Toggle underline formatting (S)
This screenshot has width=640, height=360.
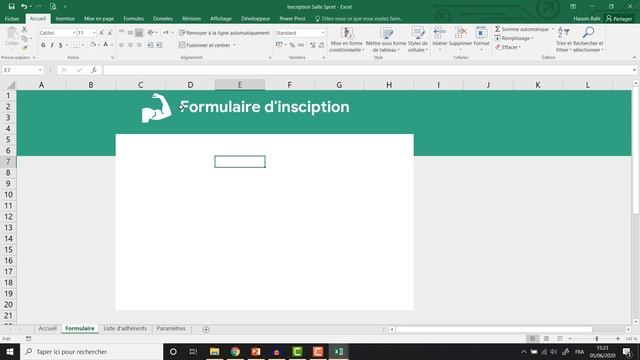click(60, 45)
